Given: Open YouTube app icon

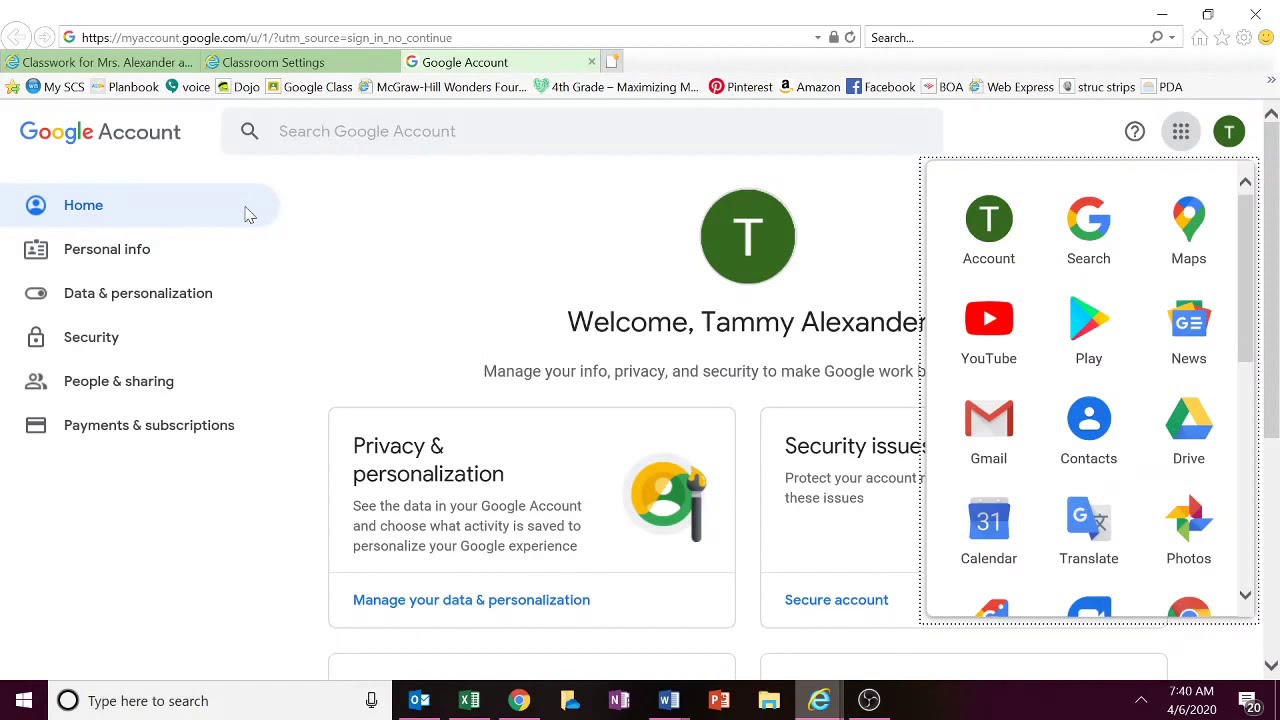Looking at the screenshot, I should click(x=988, y=331).
